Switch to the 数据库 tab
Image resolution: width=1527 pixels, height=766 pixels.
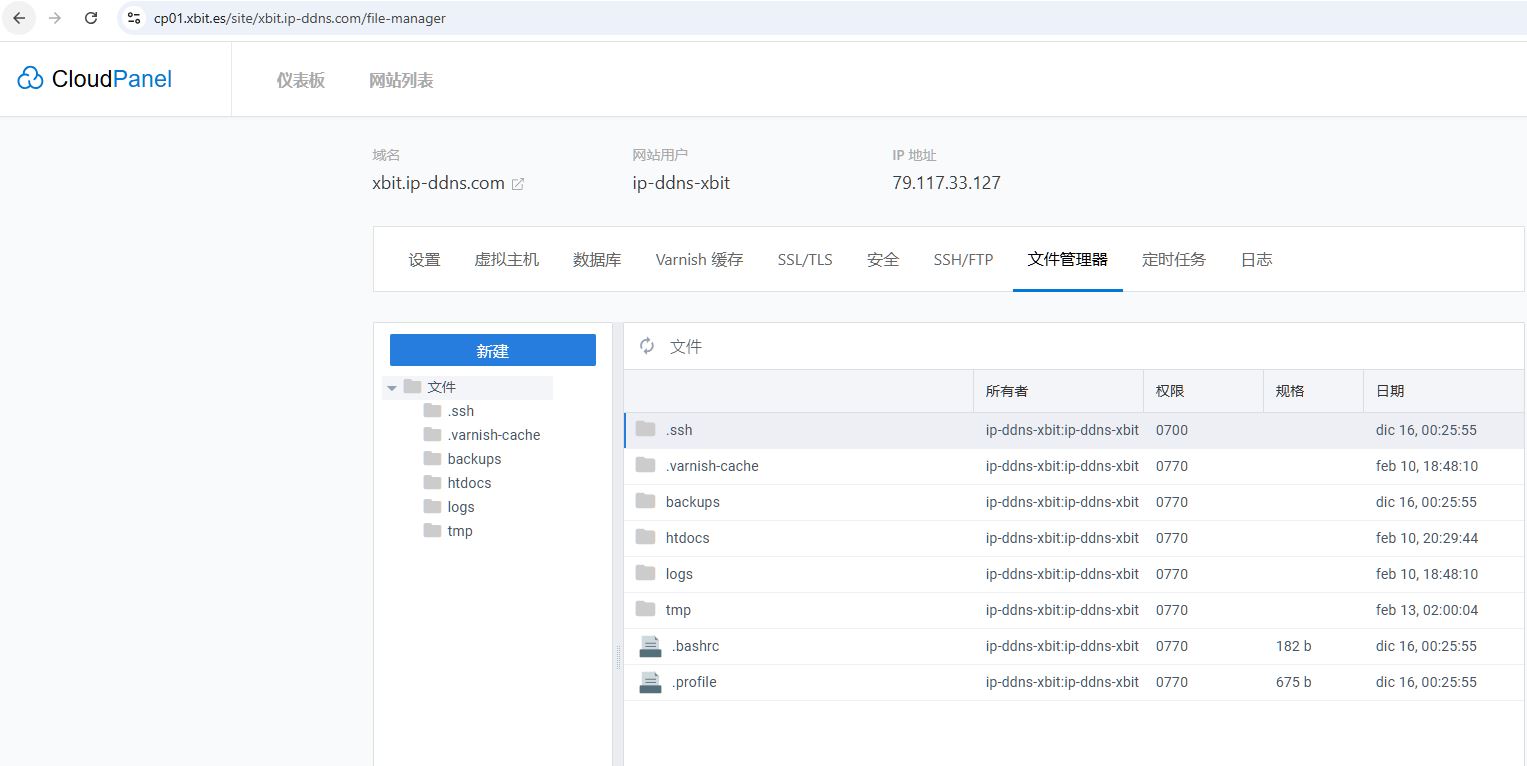597,259
